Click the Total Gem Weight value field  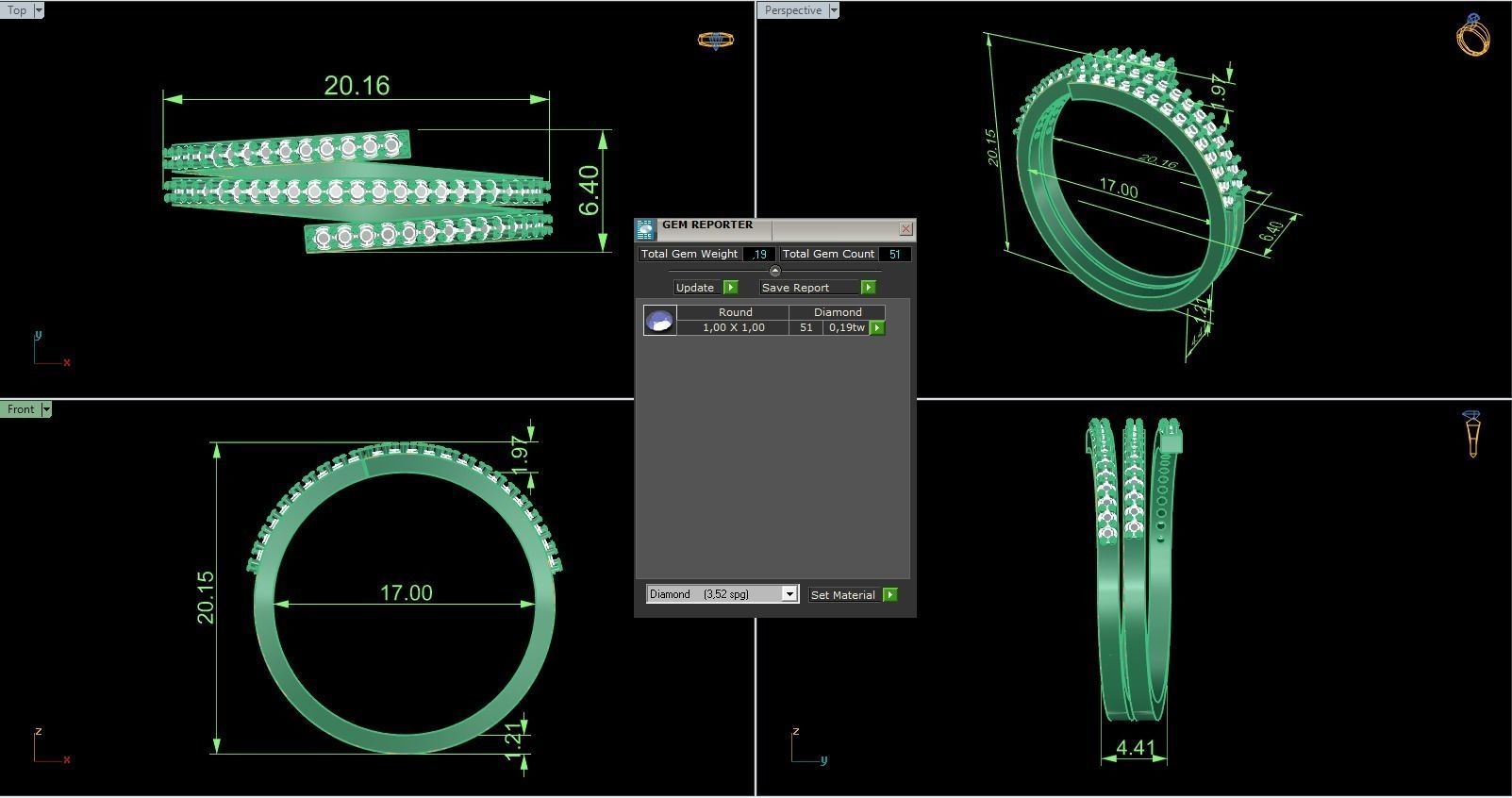(759, 254)
